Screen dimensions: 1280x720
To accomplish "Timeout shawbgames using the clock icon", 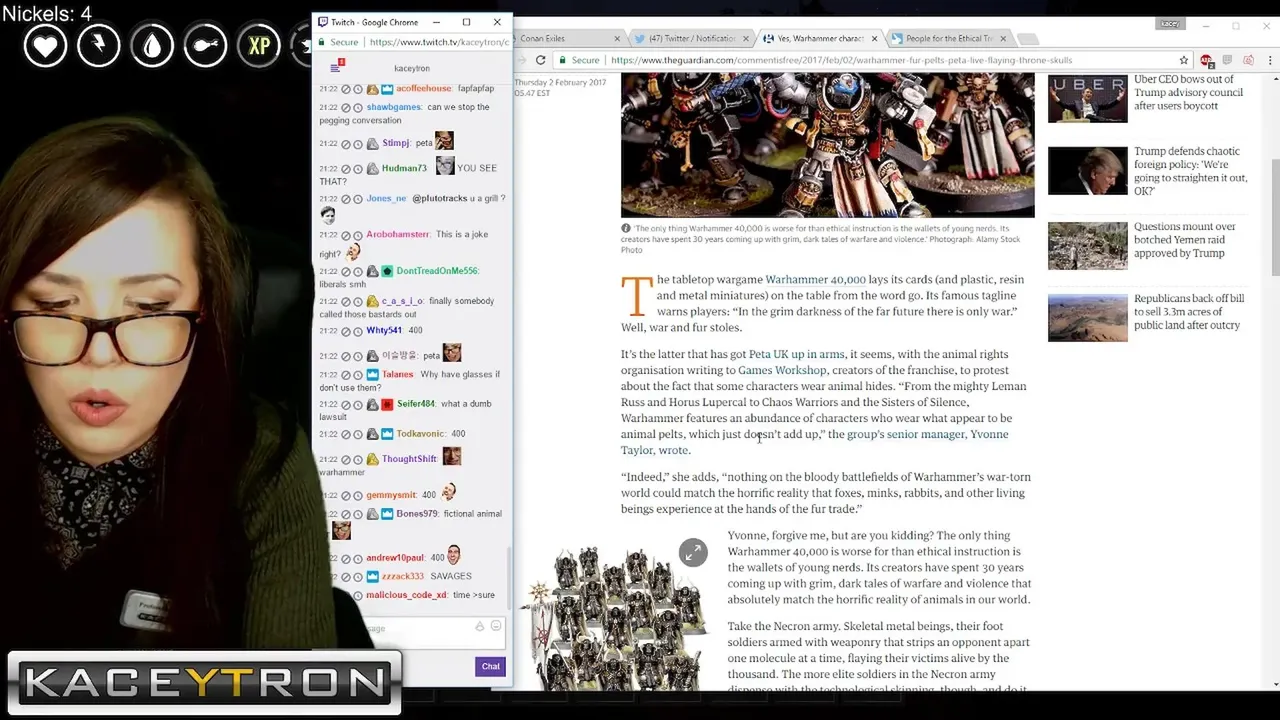I will (358, 107).
